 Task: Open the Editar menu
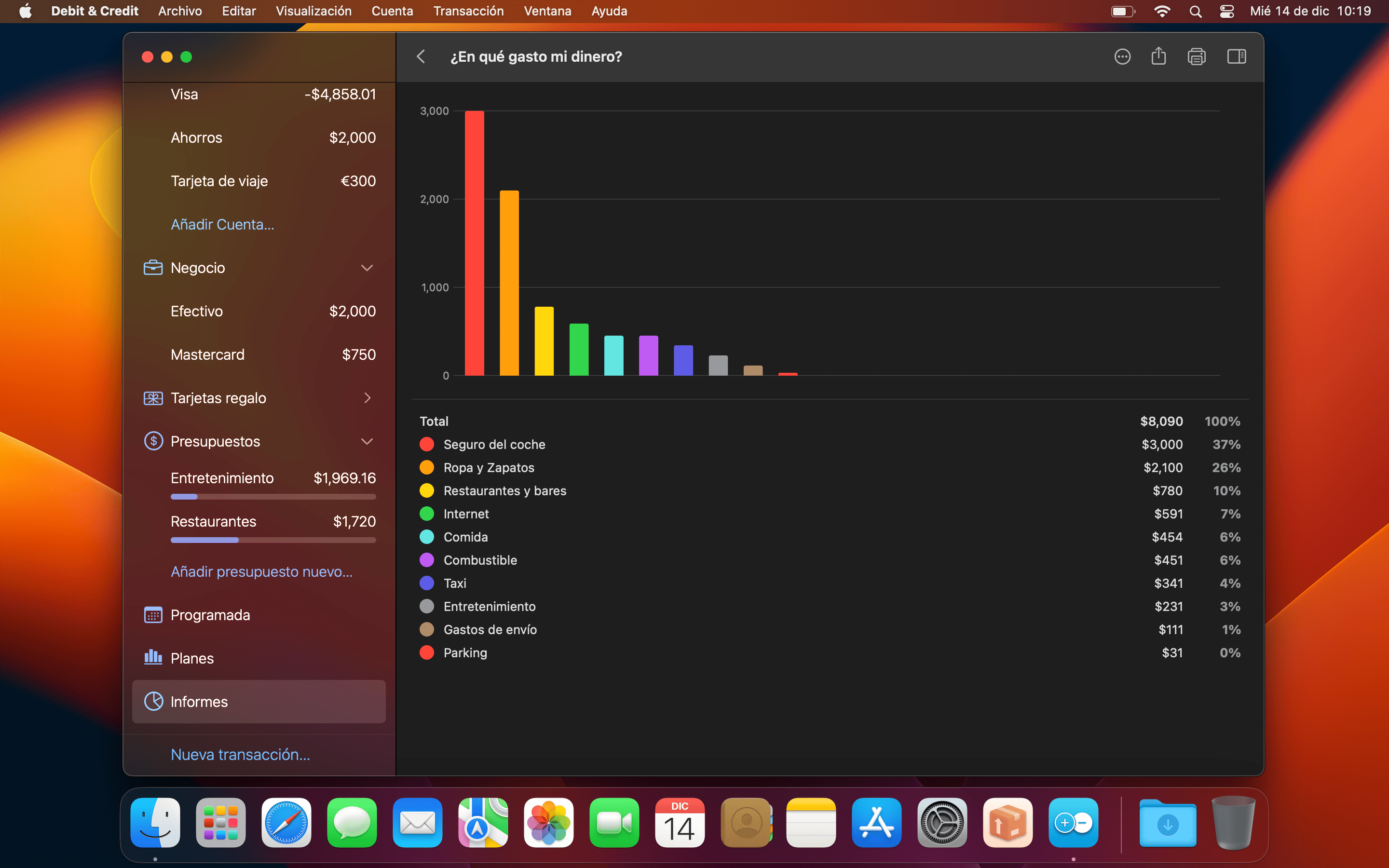pos(239,11)
